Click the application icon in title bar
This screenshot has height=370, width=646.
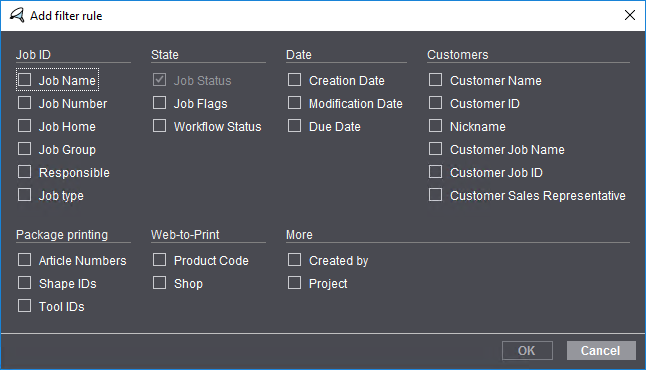point(17,15)
